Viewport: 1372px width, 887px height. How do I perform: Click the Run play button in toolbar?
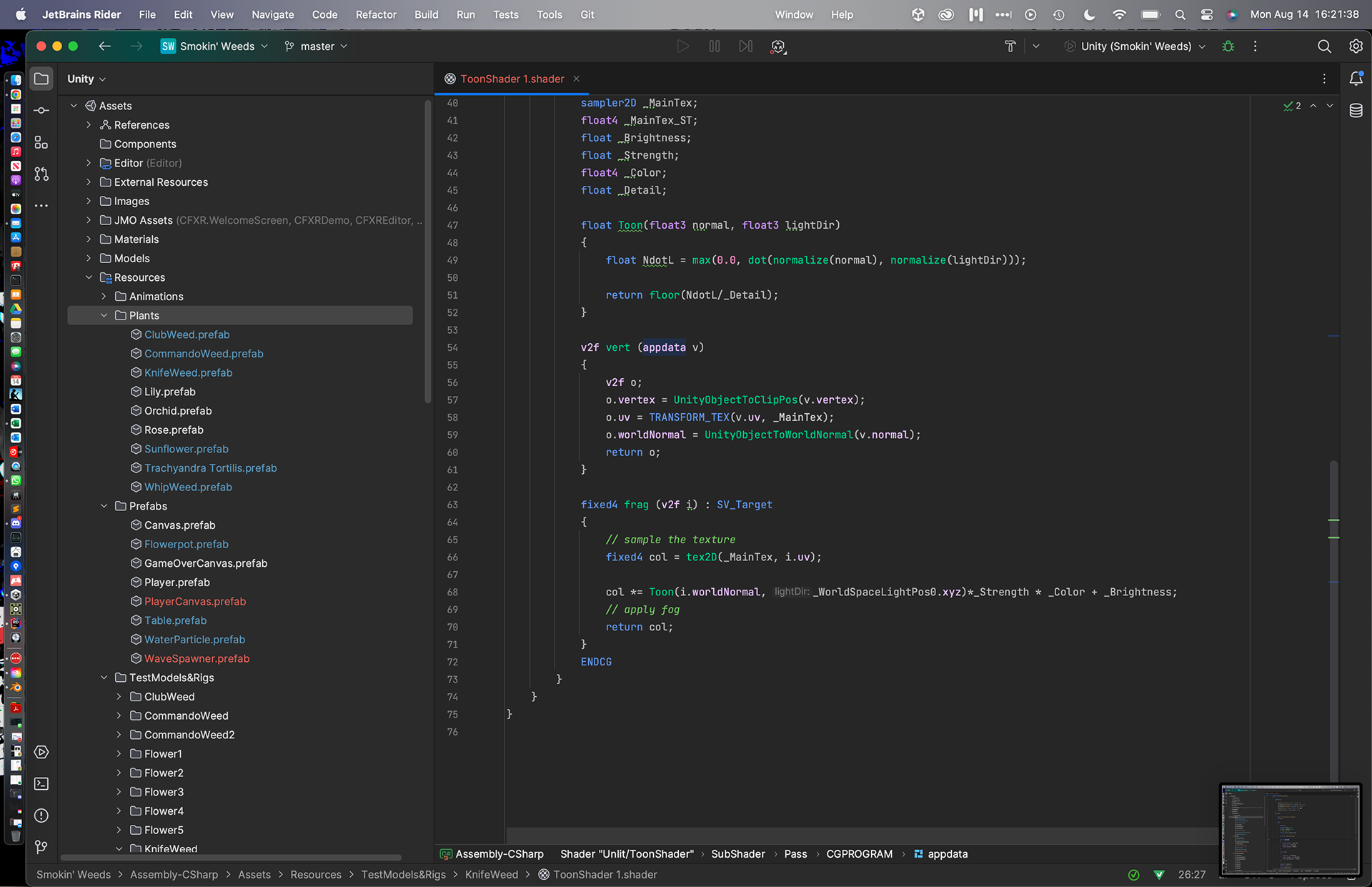[x=682, y=46]
